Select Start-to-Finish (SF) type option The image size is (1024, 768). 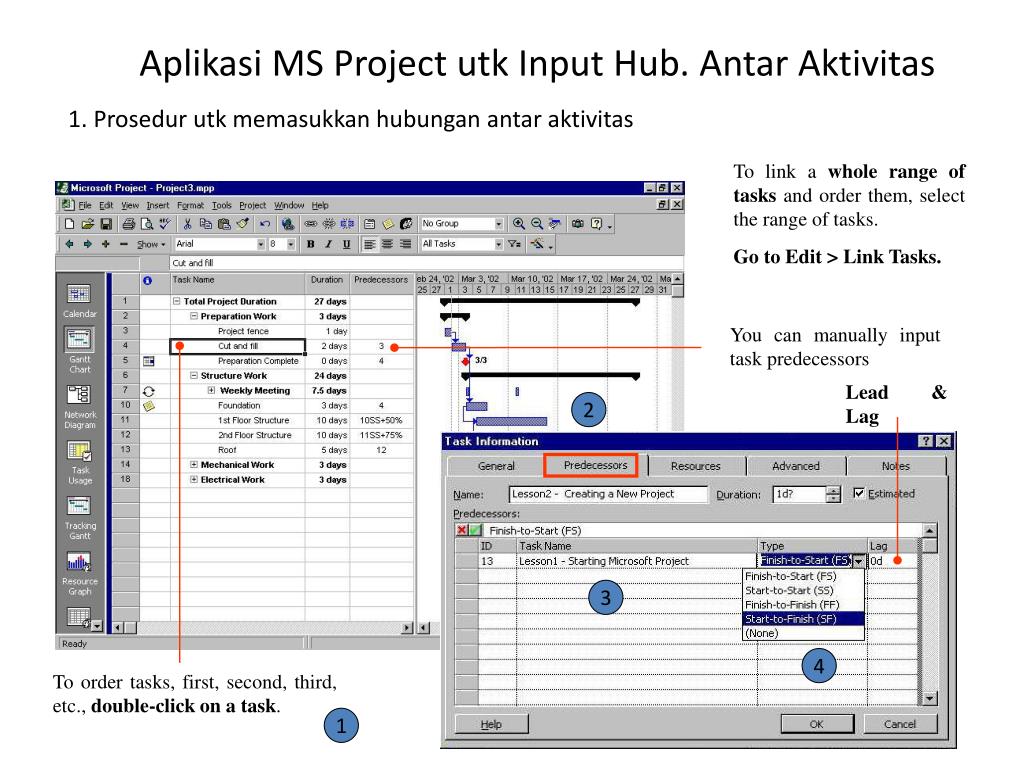(x=804, y=618)
